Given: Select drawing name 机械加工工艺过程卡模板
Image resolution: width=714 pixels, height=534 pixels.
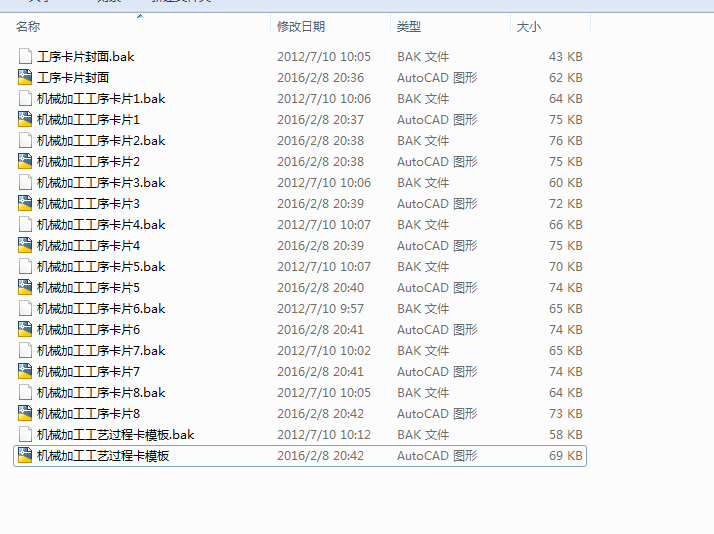Looking at the screenshot, I should click(103, 455).
